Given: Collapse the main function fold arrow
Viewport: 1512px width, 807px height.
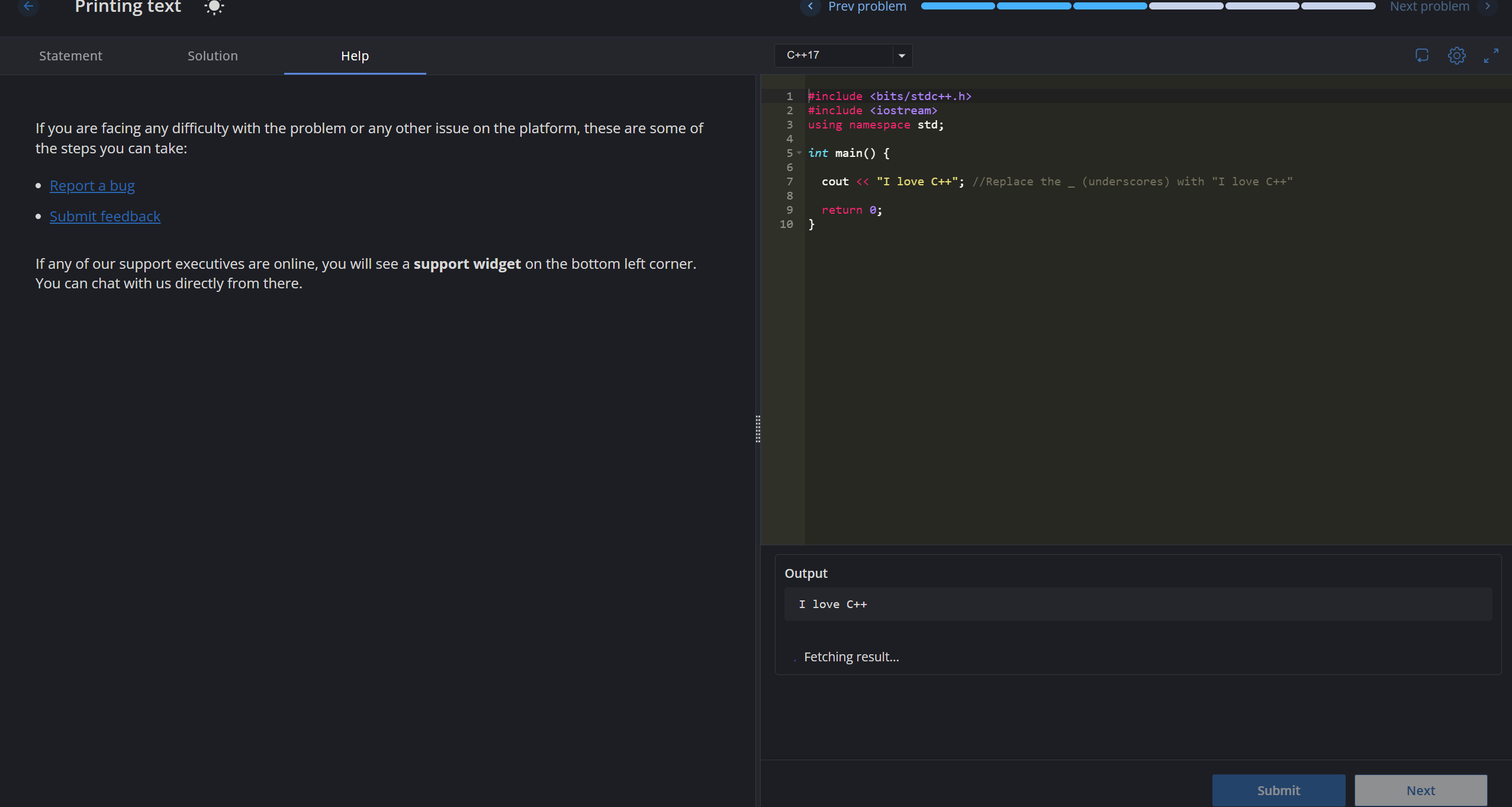Looking at the screenshot, I should click(x=799, y=153).
